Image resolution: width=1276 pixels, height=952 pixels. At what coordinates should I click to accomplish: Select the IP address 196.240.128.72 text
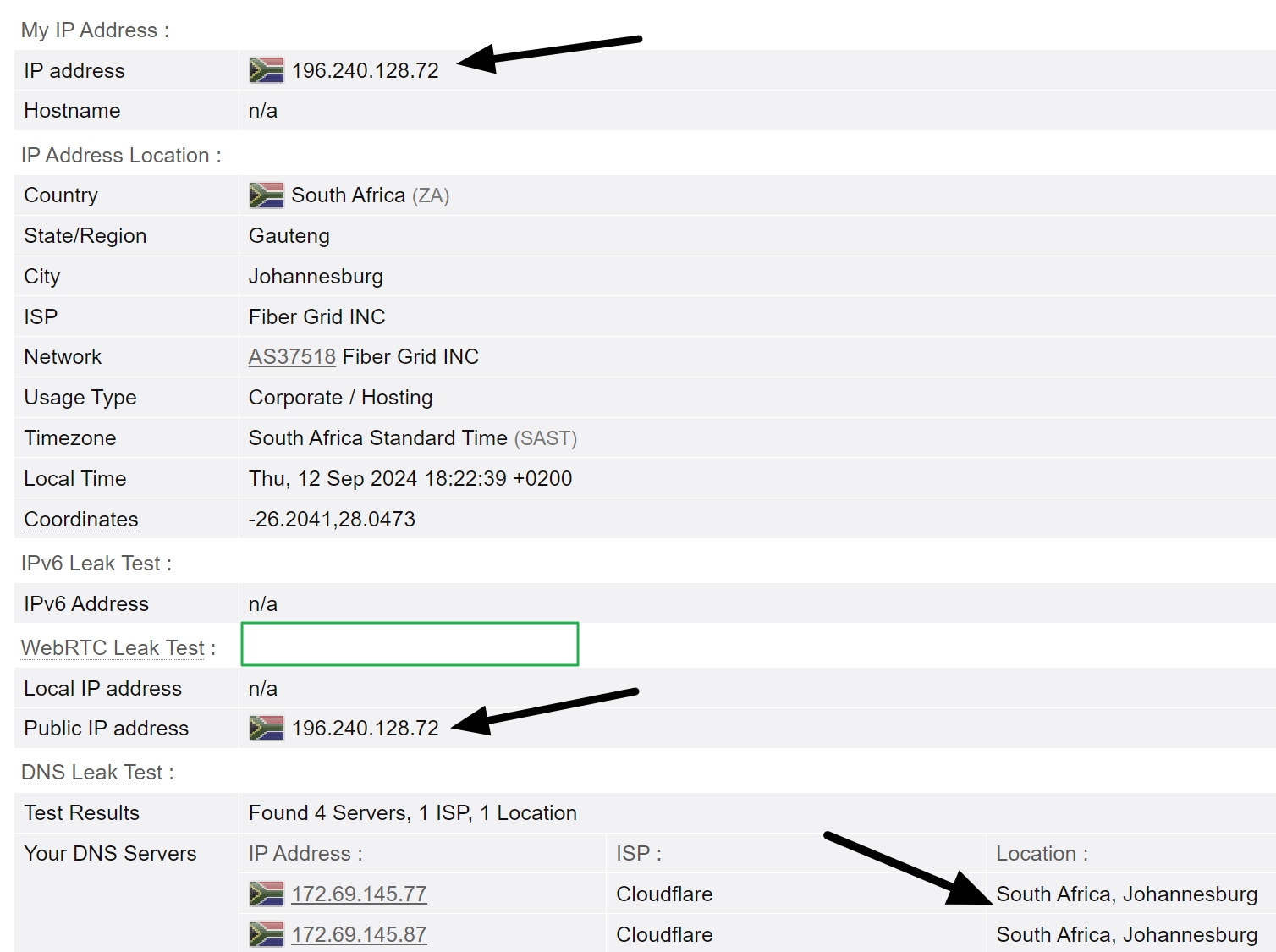pyautogui.click(x=366, y=70)
